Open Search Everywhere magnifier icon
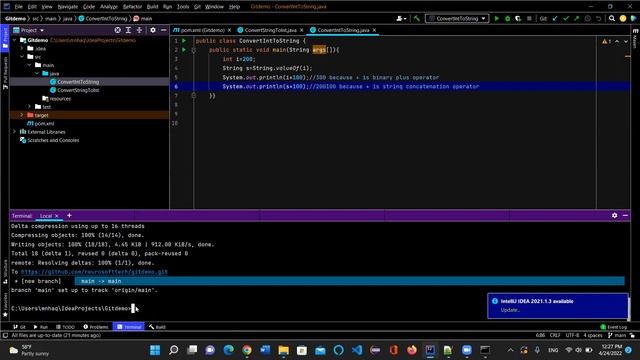640x360 pixels. [612, 18]
